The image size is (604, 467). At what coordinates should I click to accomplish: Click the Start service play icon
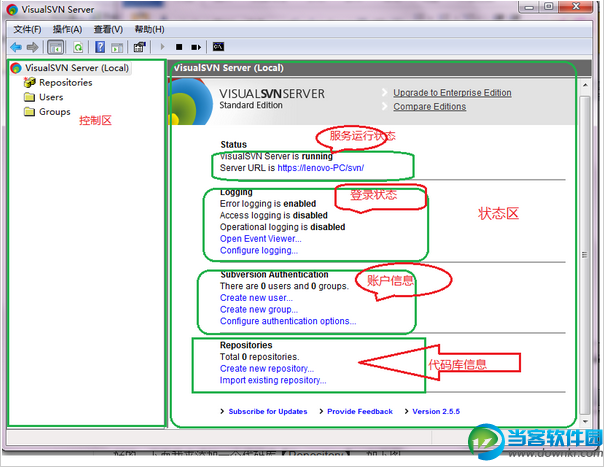[162, 47]
